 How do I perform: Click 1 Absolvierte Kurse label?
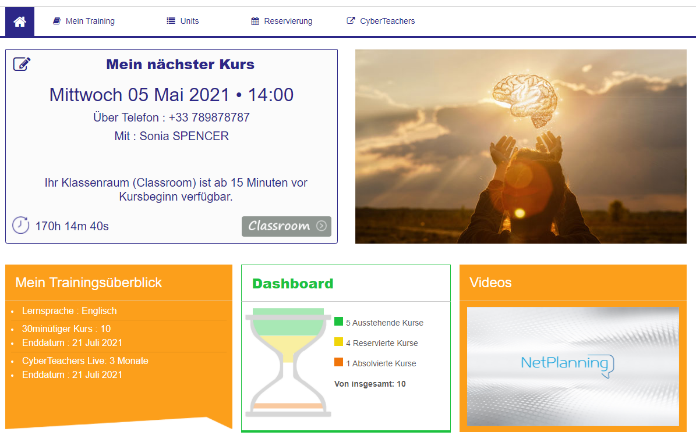(381, 364)
